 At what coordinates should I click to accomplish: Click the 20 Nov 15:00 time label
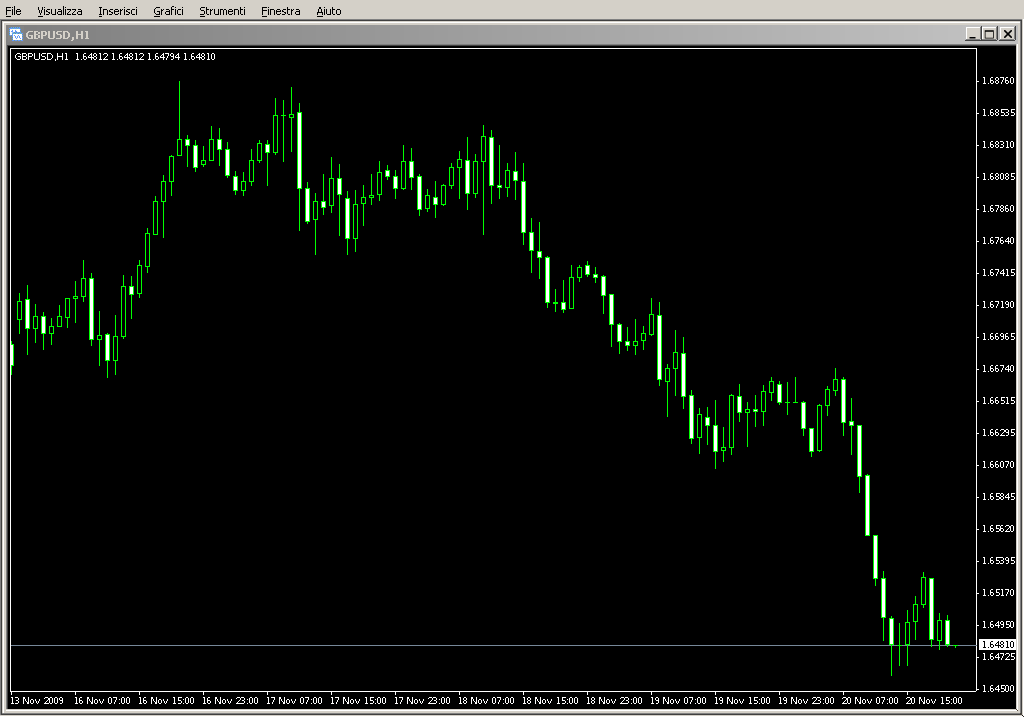[934, 701]
